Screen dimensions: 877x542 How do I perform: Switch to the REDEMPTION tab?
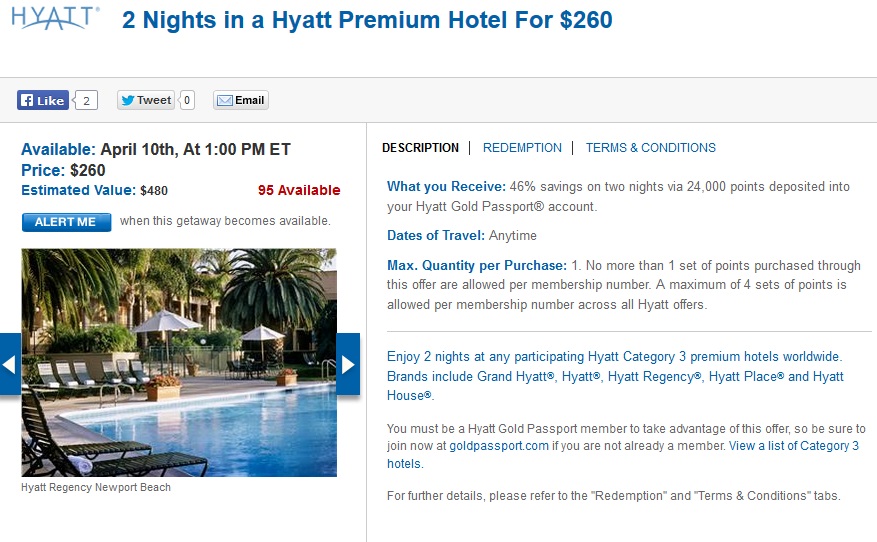coord(522,148)
